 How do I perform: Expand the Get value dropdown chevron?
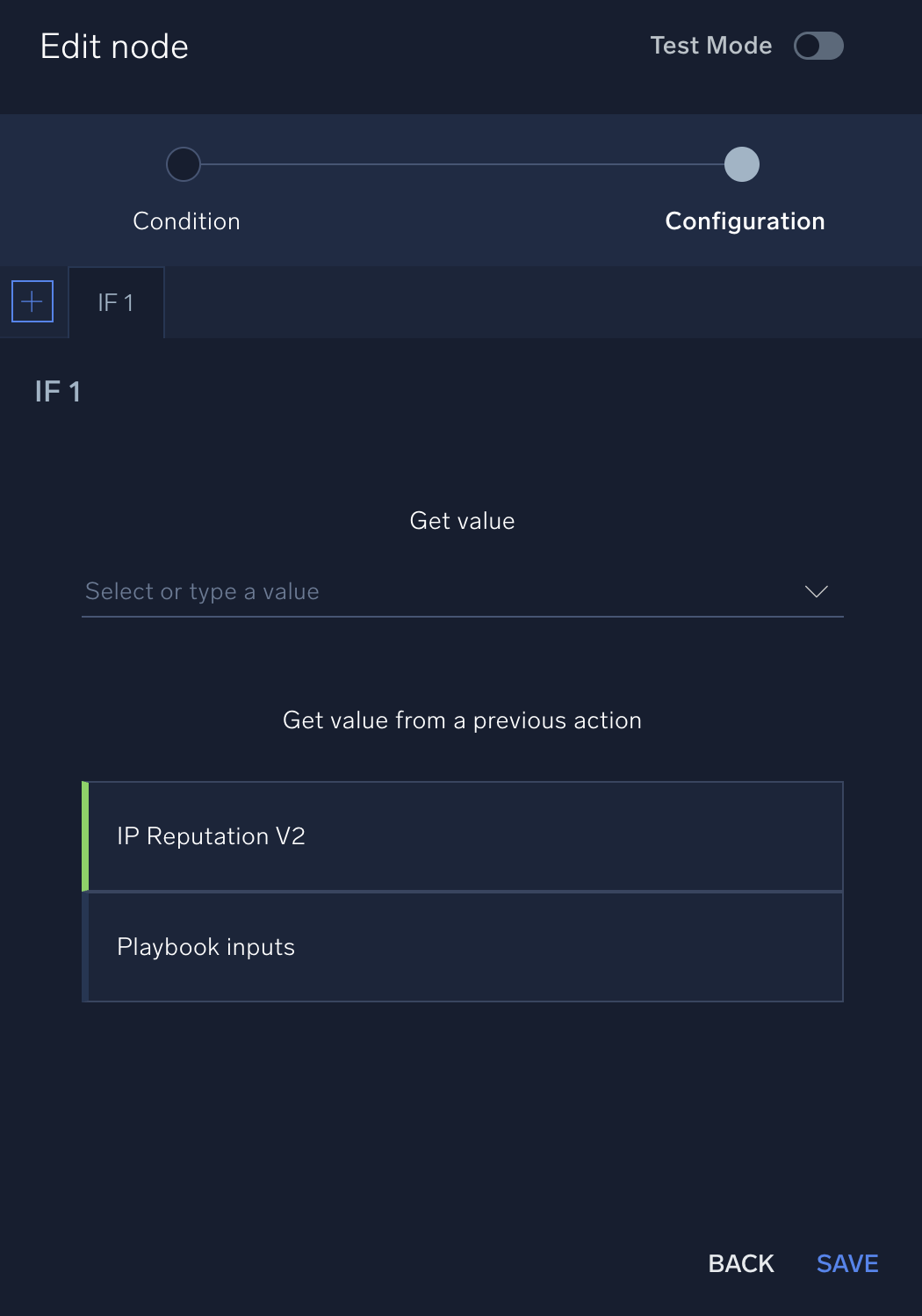pos(816,591)
